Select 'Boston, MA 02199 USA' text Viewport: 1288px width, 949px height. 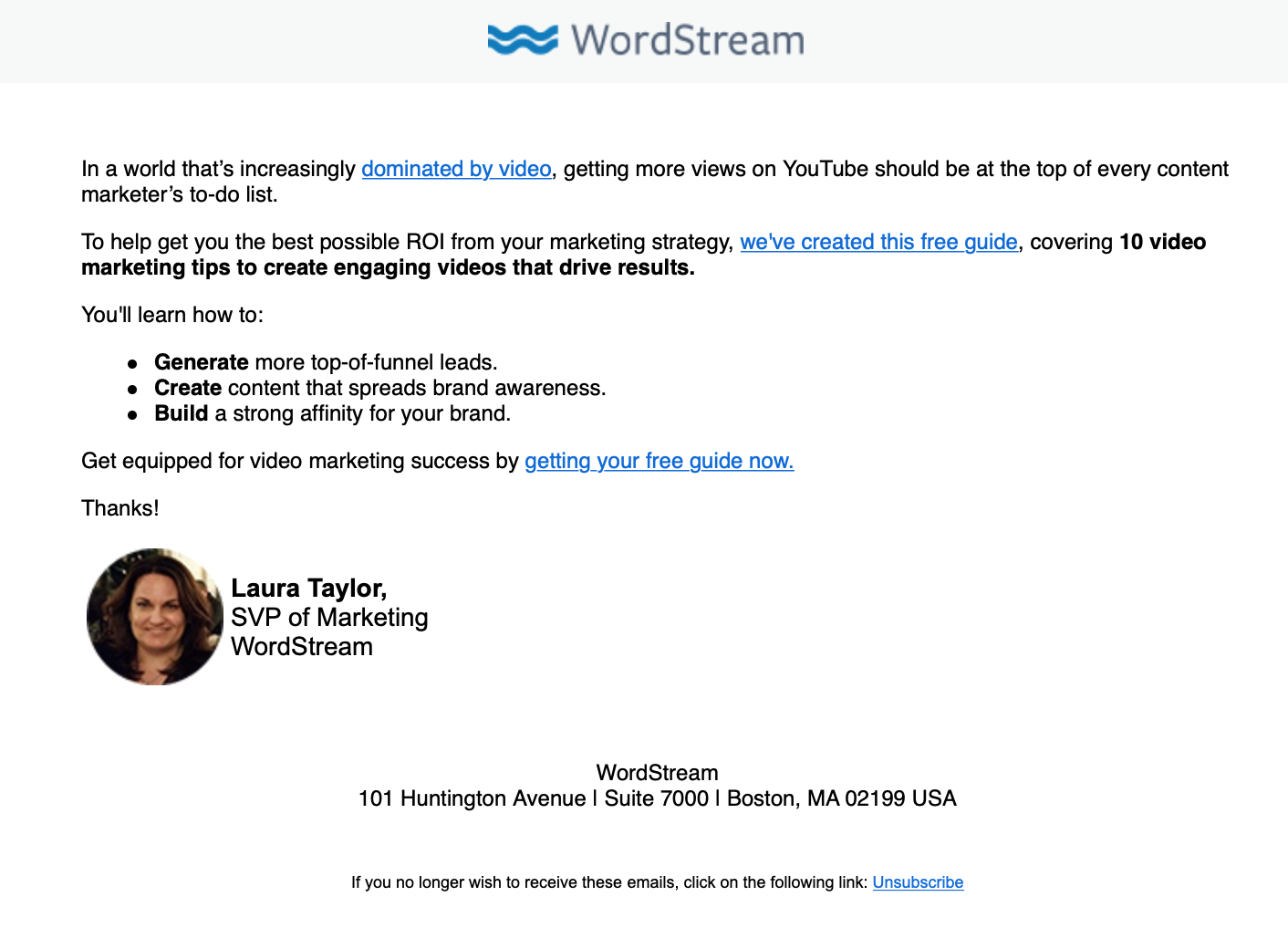[x=839, y=798]
